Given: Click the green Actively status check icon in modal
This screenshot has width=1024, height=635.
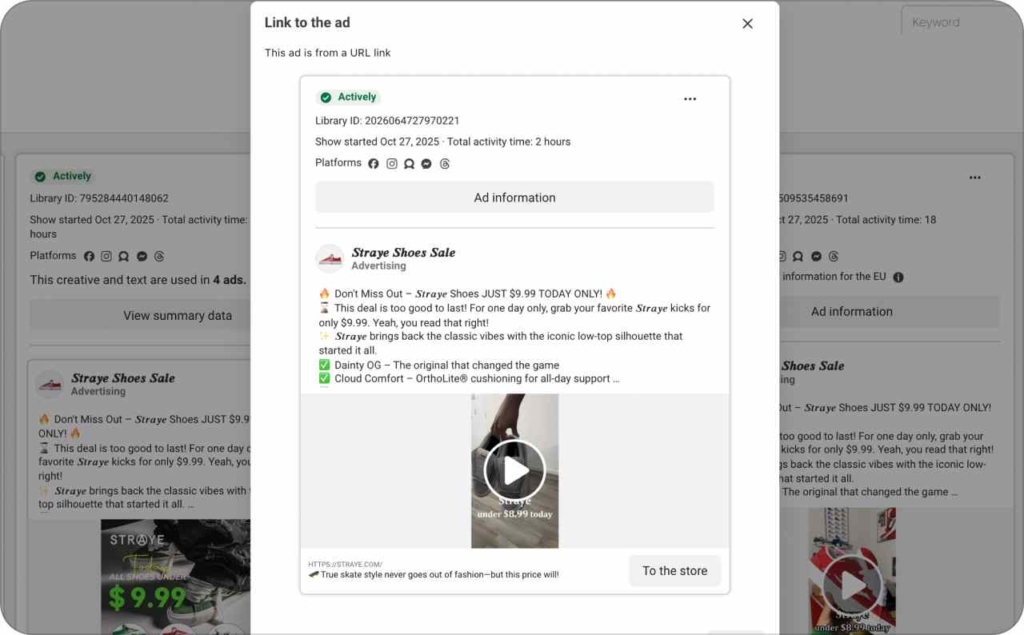Looking at the screenshot, I should [x=325, y=98].
